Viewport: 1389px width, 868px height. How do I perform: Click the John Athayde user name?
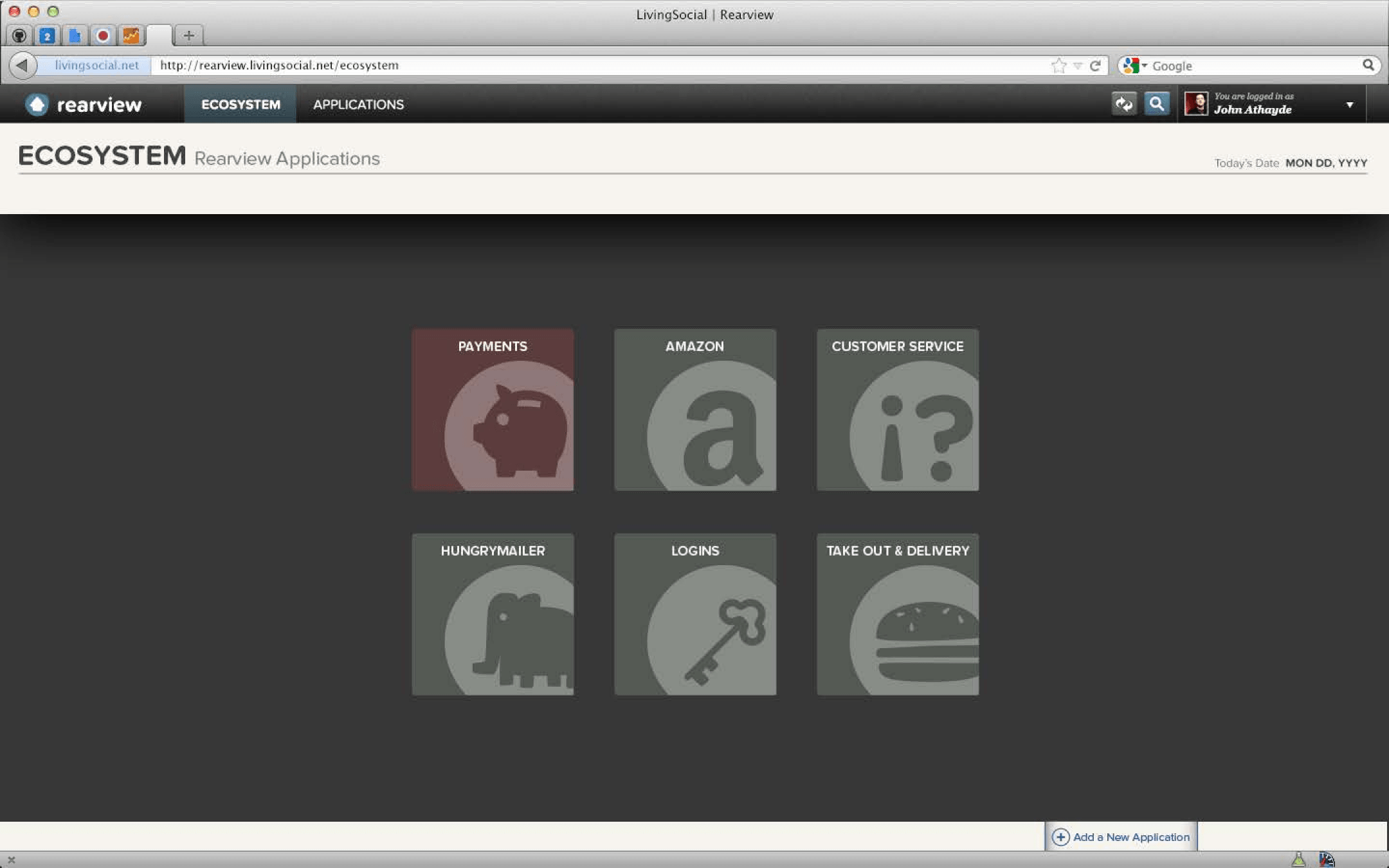tap(1252, 110)
